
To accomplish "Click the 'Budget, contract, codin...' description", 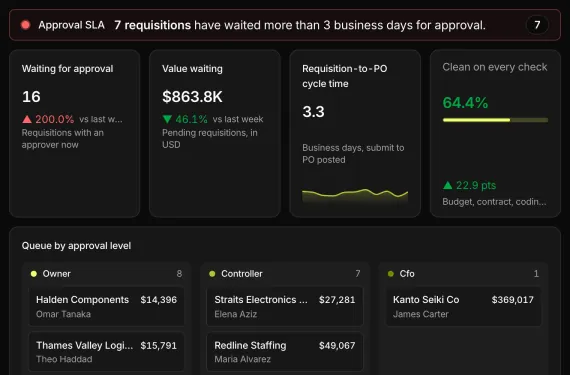I will pyautogui.click(x=494, y=202).
